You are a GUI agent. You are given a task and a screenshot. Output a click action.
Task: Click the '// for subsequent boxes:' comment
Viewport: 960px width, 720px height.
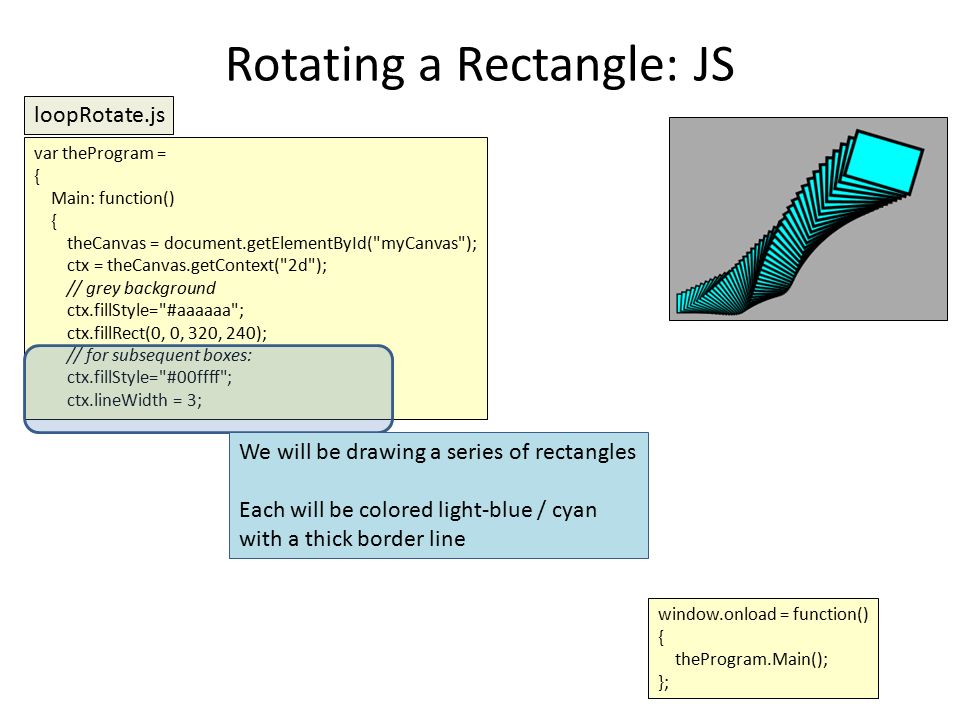tap(159, 355)
